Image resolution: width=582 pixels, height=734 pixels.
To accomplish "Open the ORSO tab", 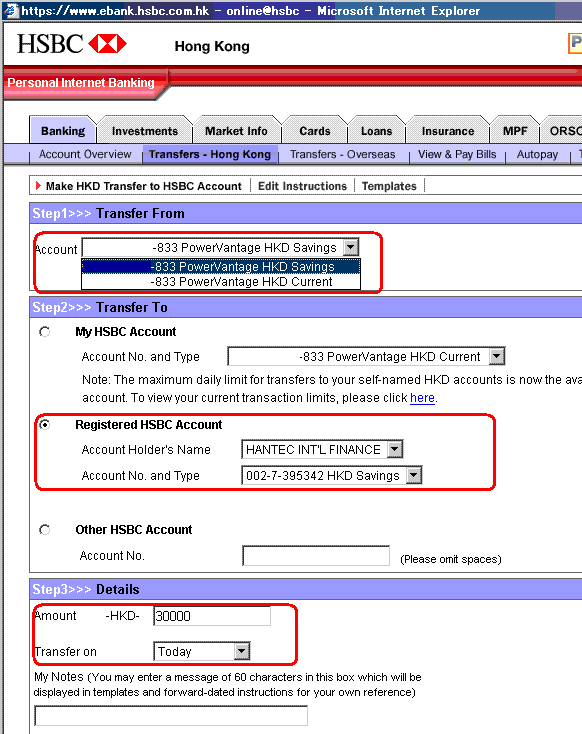I will pos(563,131).
